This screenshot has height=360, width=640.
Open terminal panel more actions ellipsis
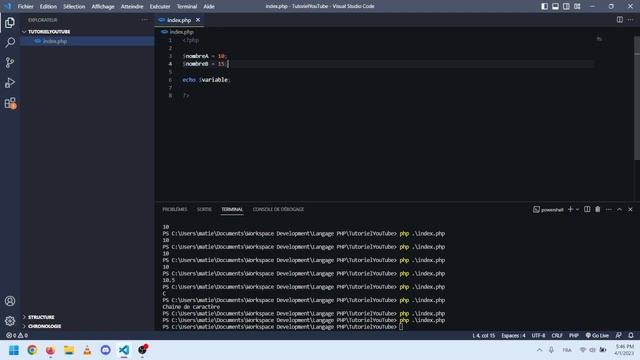coord(609,209)
